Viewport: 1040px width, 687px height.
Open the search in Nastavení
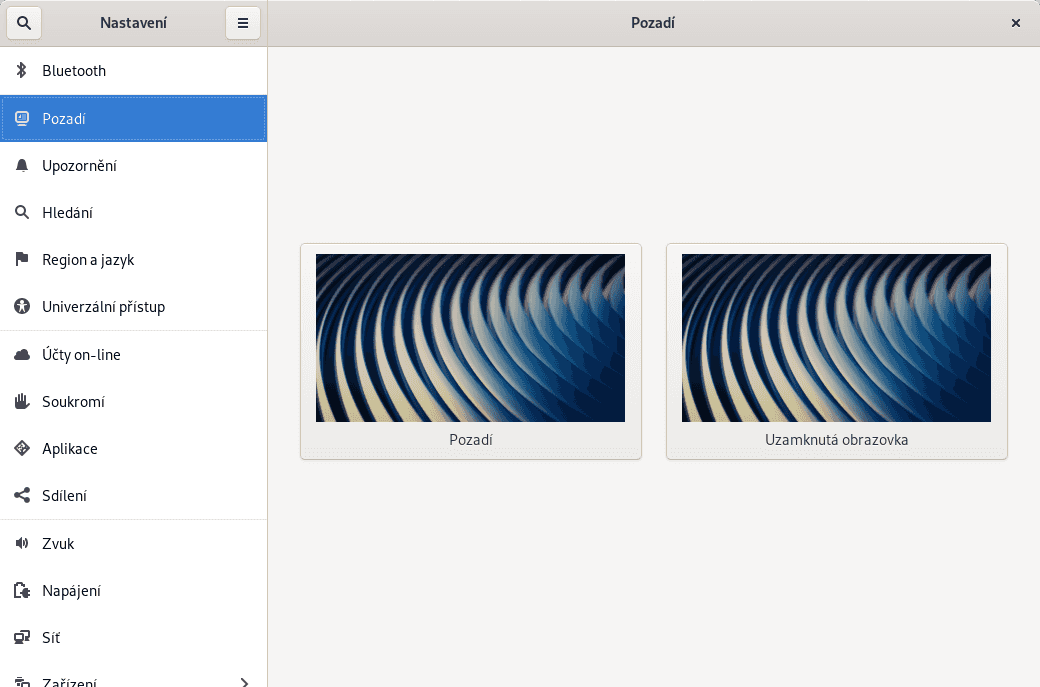pyautogui.click(x=23, y=22)
